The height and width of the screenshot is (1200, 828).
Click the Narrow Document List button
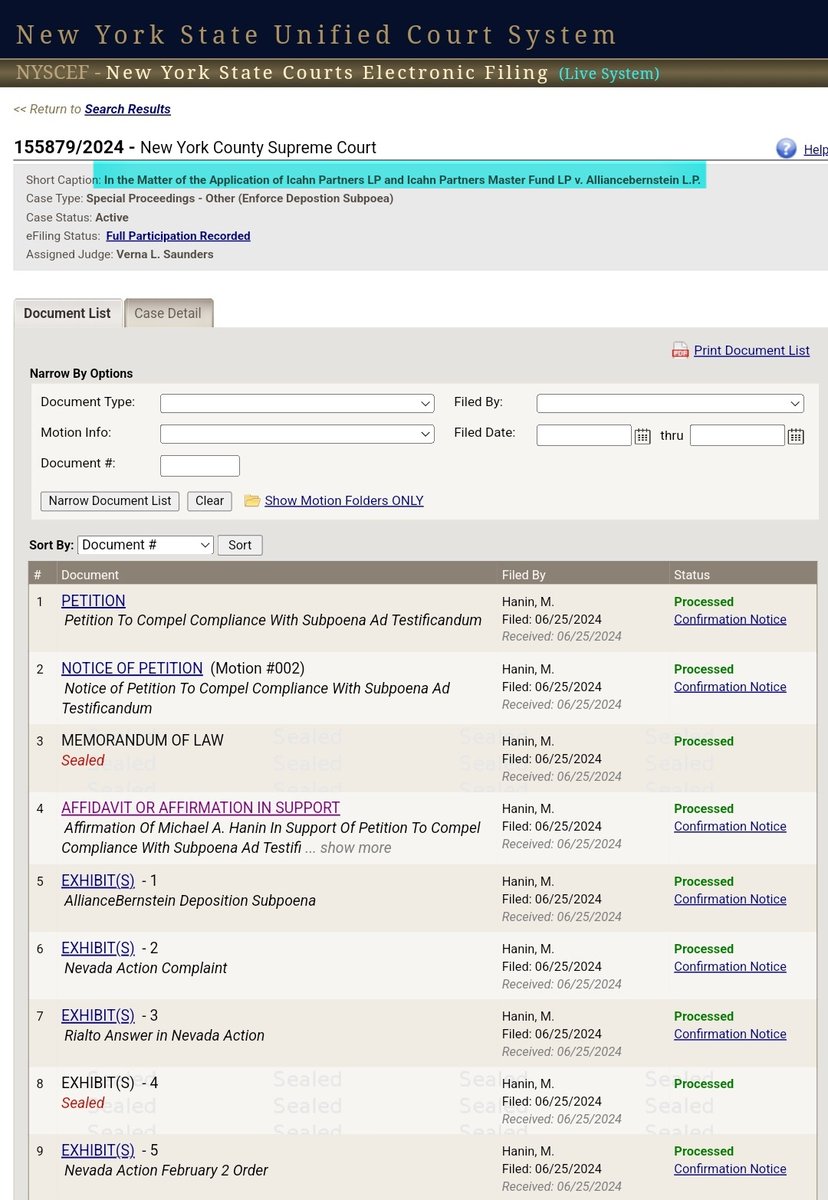(x=110, y=500)
